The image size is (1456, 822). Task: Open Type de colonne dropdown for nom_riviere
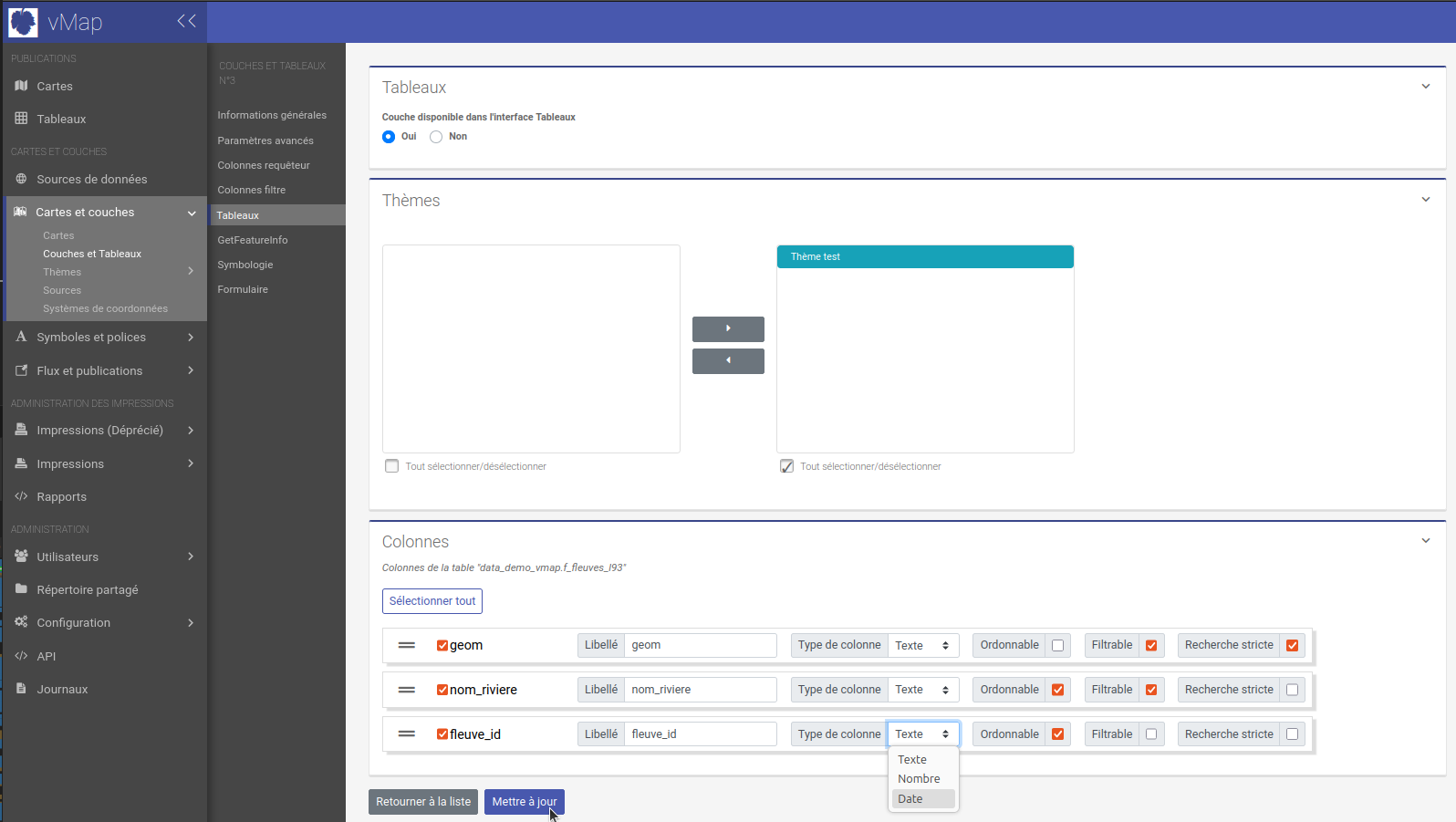[x=922, y=690]
